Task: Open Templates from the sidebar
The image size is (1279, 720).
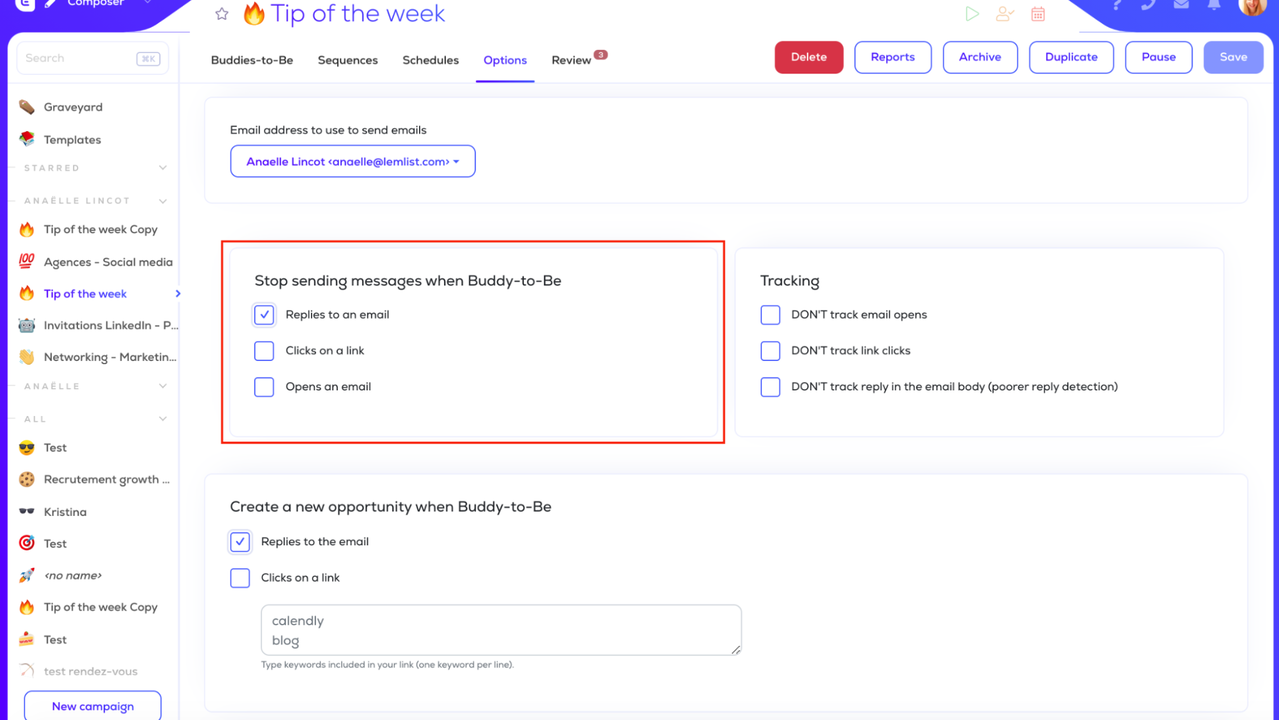Action: 72,140
